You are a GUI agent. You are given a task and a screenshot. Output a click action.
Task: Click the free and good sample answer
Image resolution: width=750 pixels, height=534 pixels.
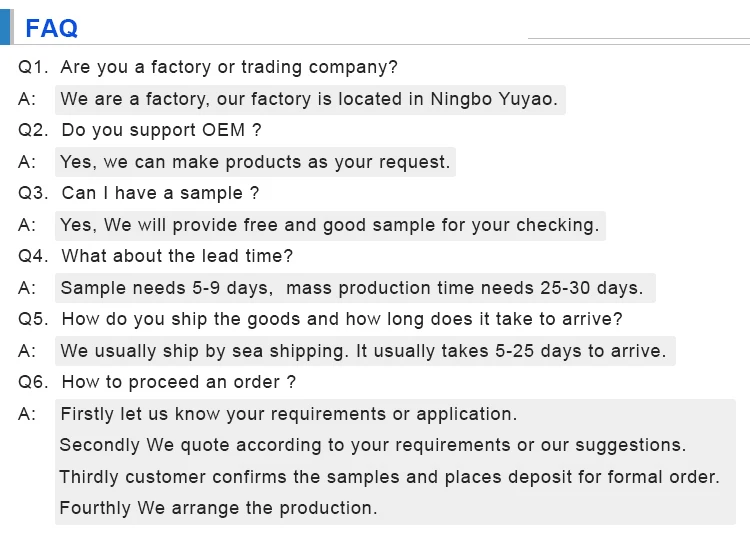click(x=330, y=225)
